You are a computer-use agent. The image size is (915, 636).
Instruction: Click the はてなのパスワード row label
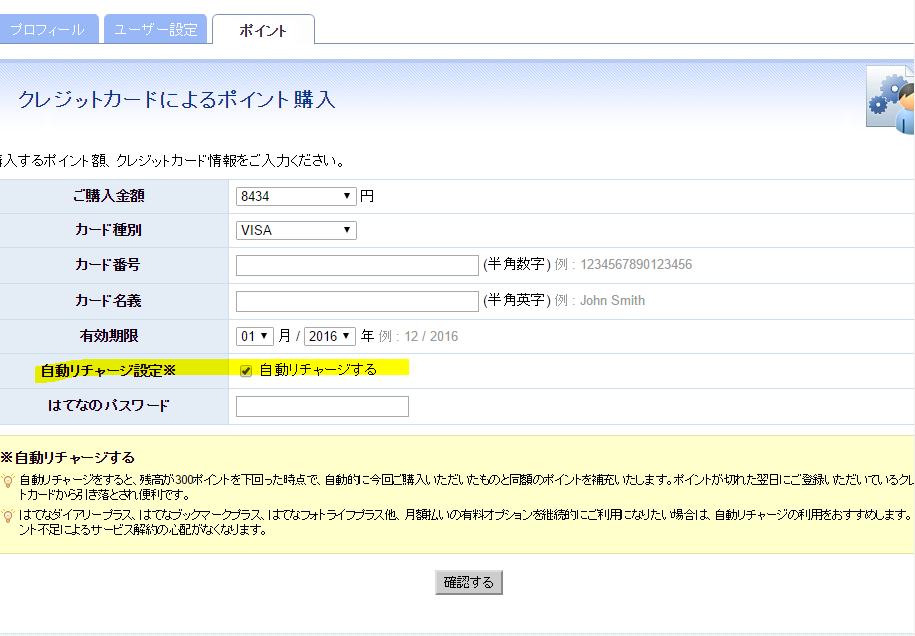(x=109, y=406)
